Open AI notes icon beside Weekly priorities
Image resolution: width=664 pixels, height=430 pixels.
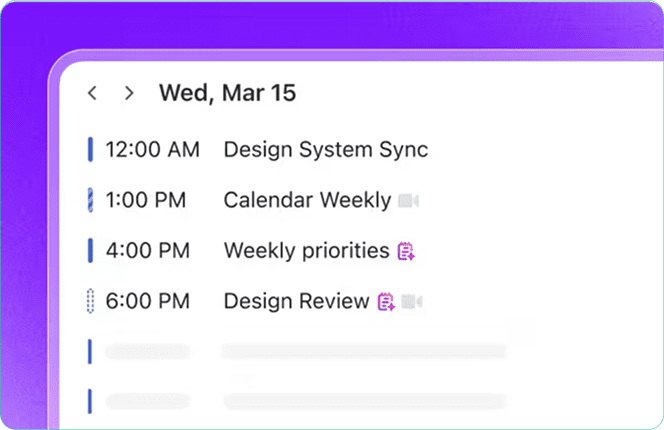(406, 251)
